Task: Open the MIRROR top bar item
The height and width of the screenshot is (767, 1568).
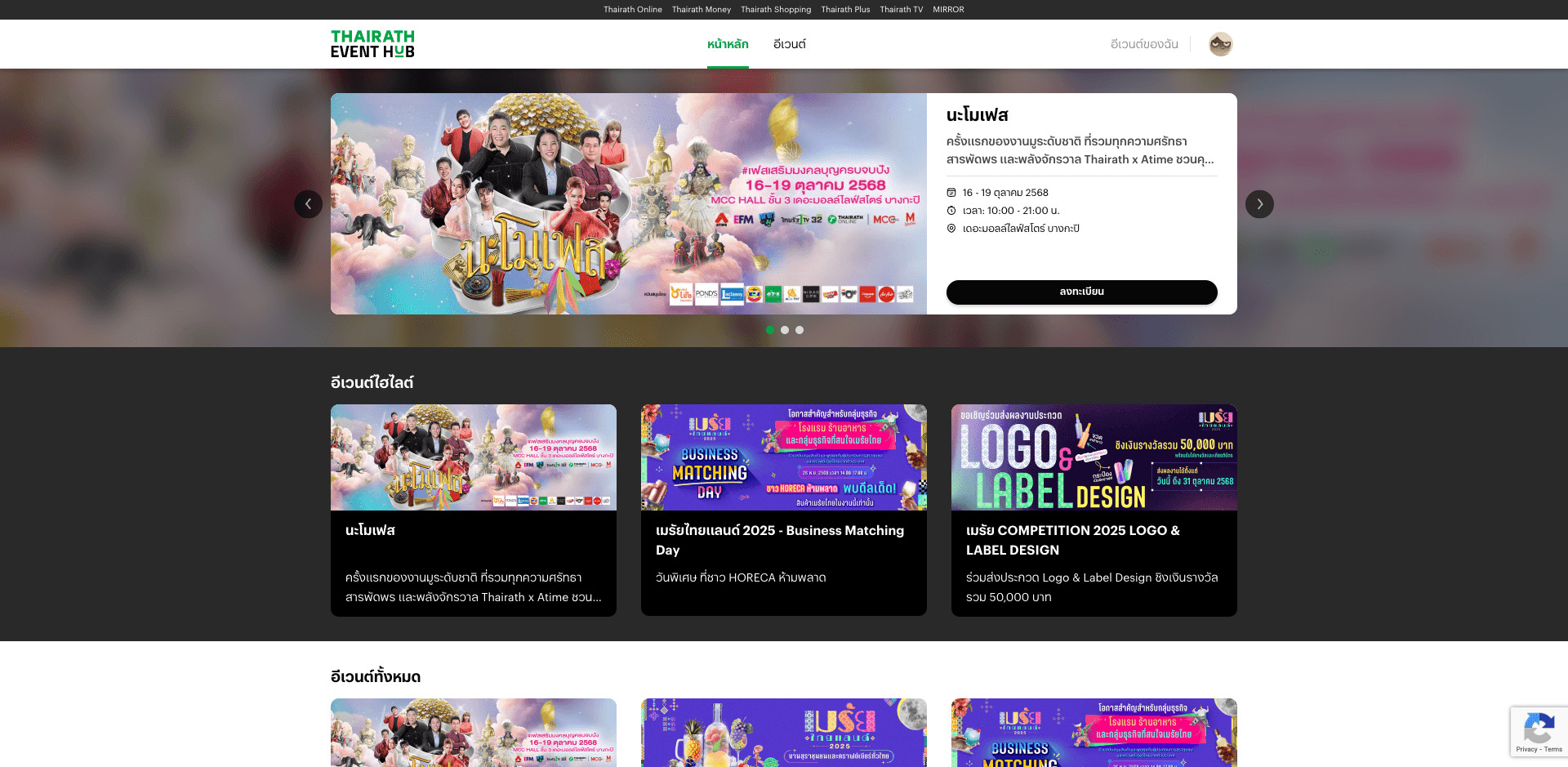Action: 948,9
